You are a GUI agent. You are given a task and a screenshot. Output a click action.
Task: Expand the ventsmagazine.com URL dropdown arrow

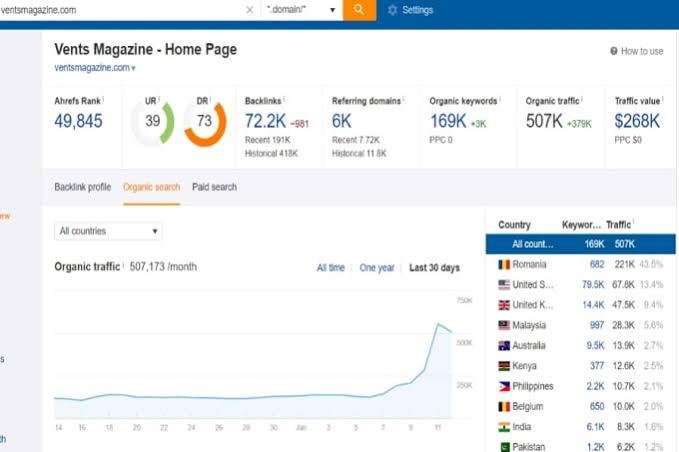click(133, 69)
